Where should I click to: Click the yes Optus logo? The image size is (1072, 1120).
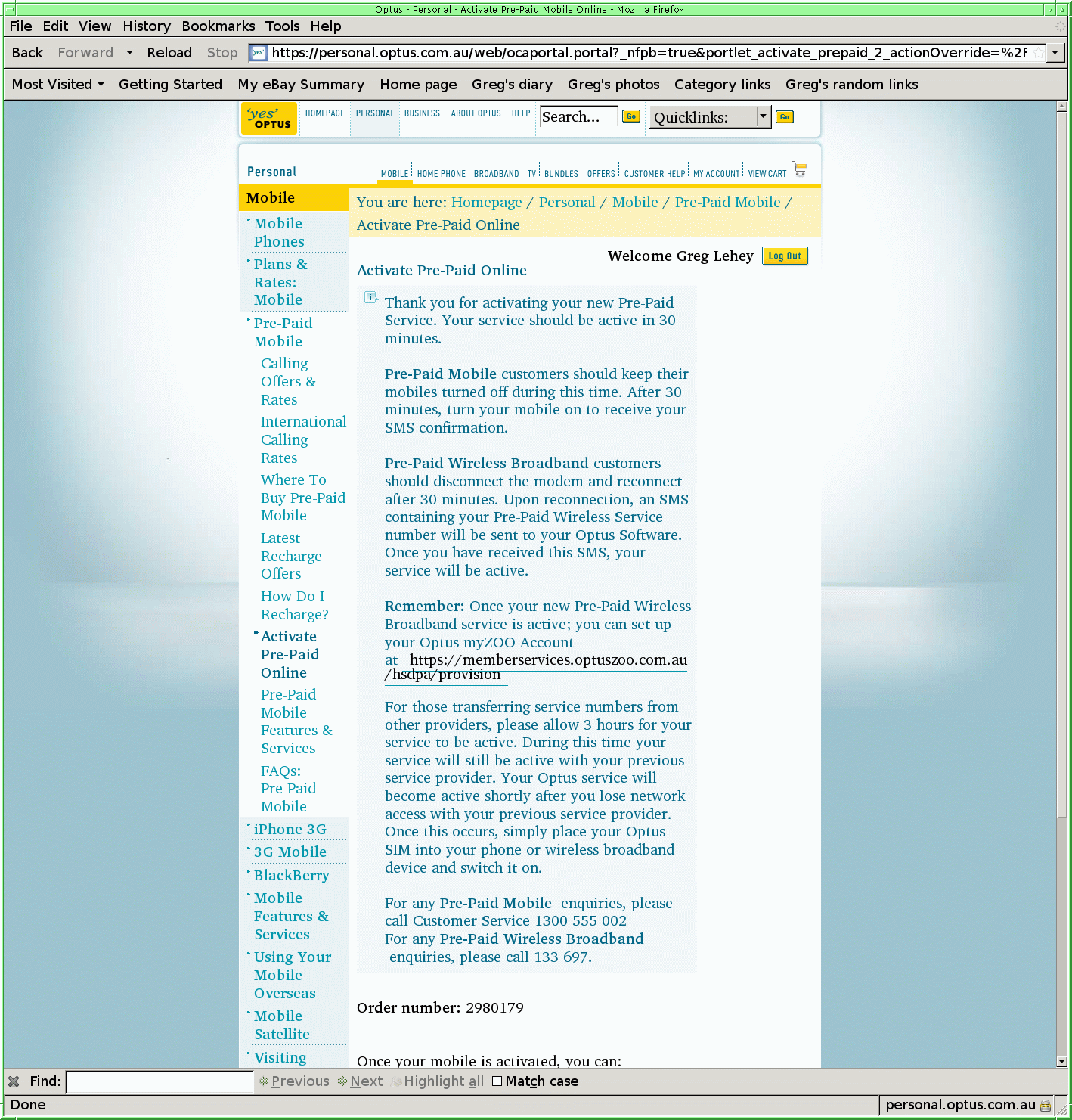(x=269, y=118)
